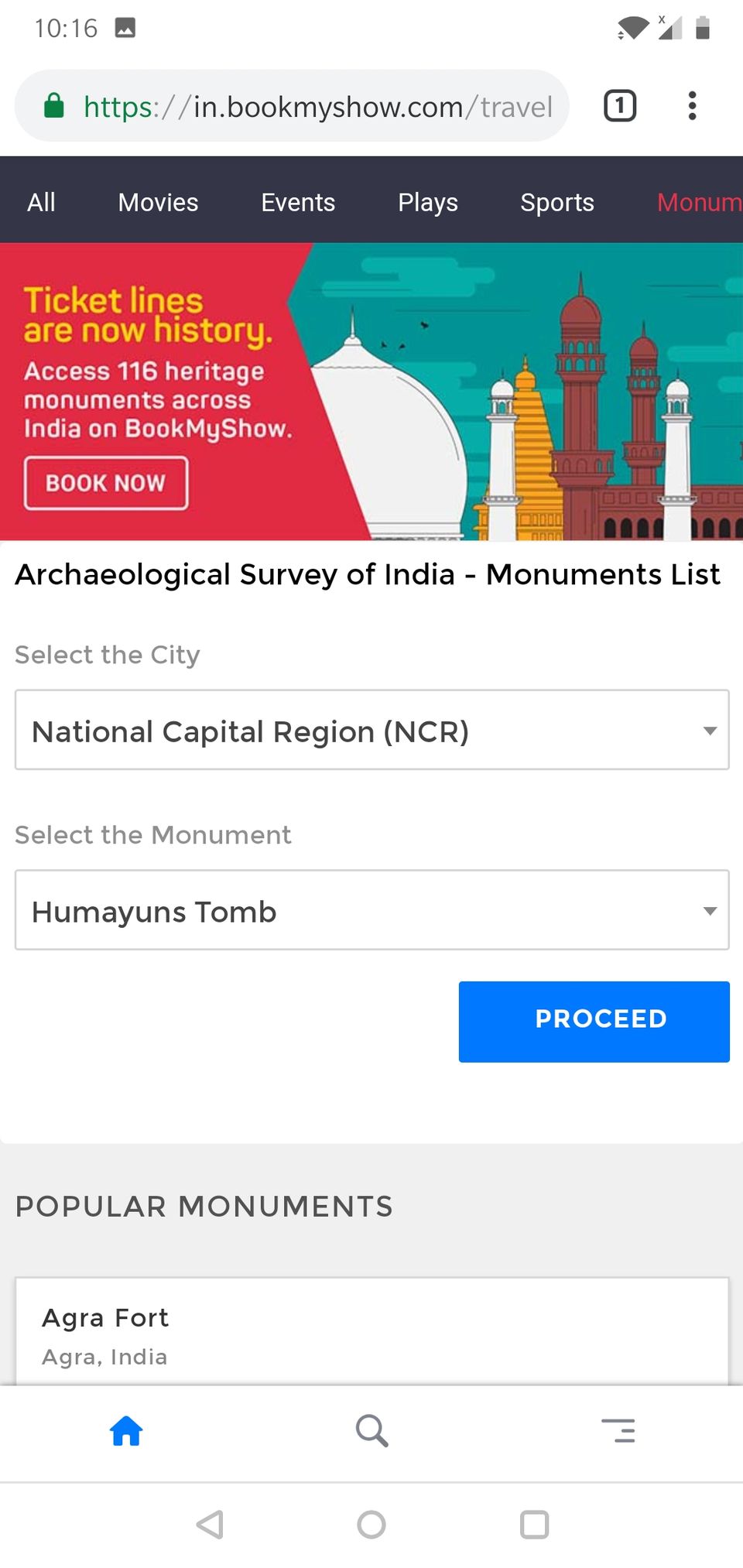This screenshot has height=1568, width=743.
Task: Tap the arrow of the Select the Monument box
Action: pos(710,911)
